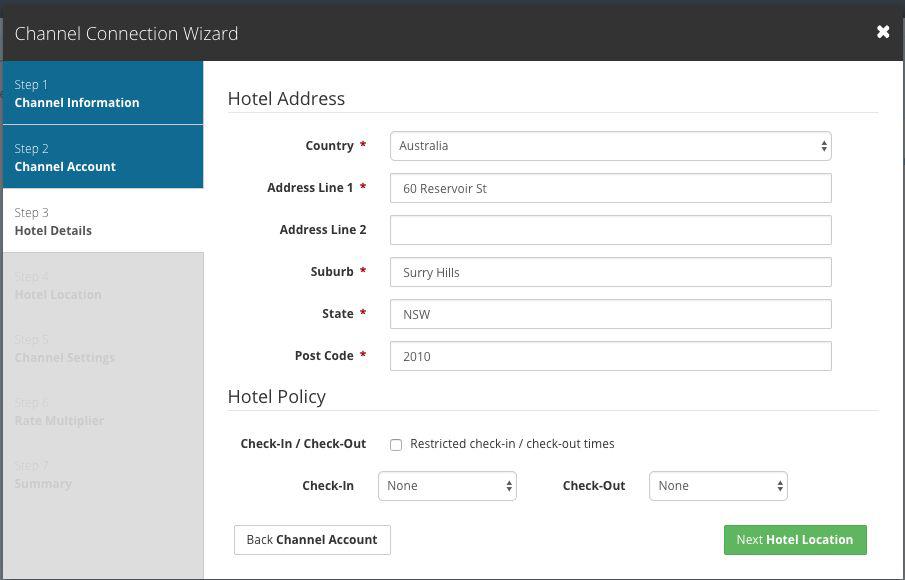The image size is (905, 580).
Task: Select the State input field
Action: coord(610,314)
